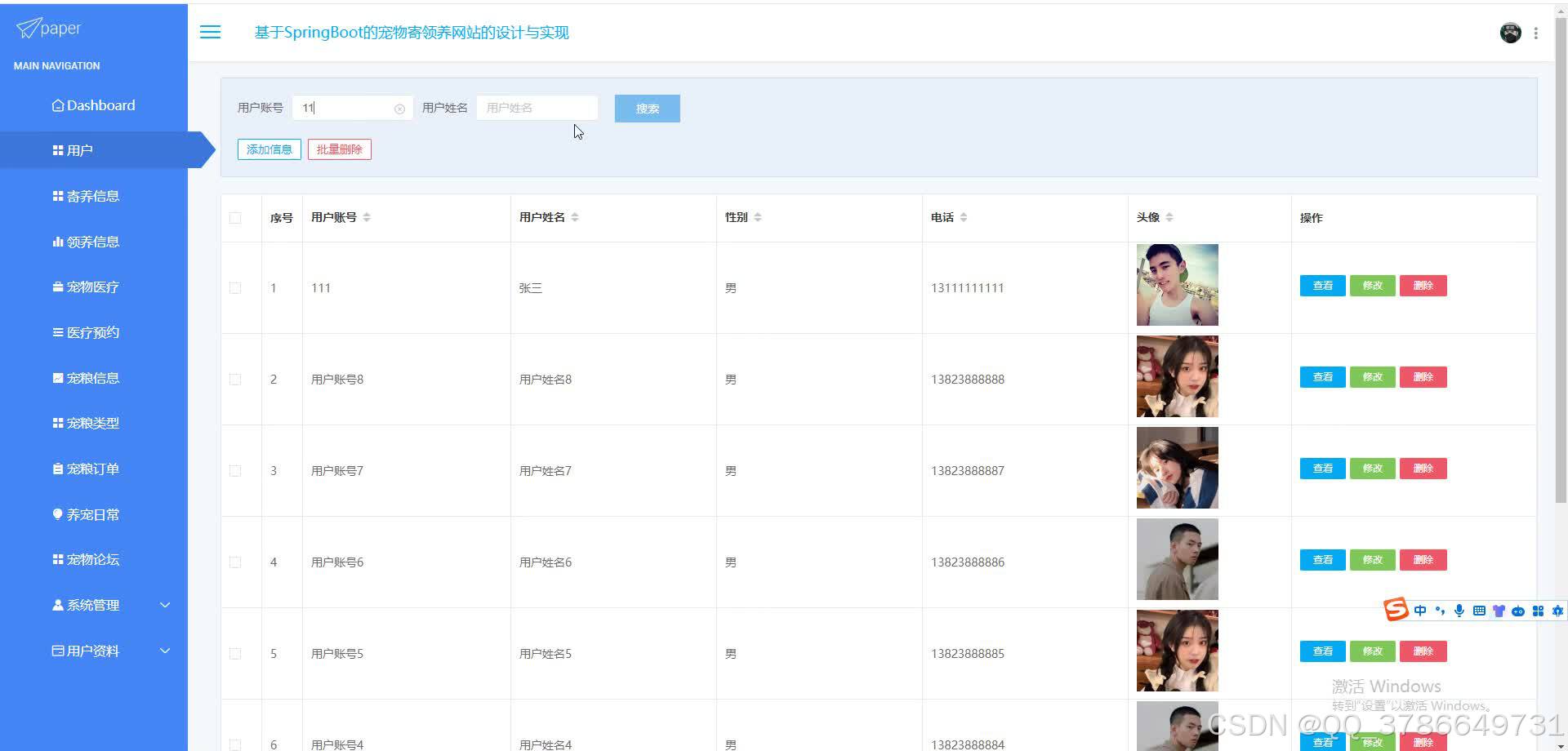The image size is (1568, 751).
Task: Sort by 头像 column arrows
Action: [x=1169, y=217]
